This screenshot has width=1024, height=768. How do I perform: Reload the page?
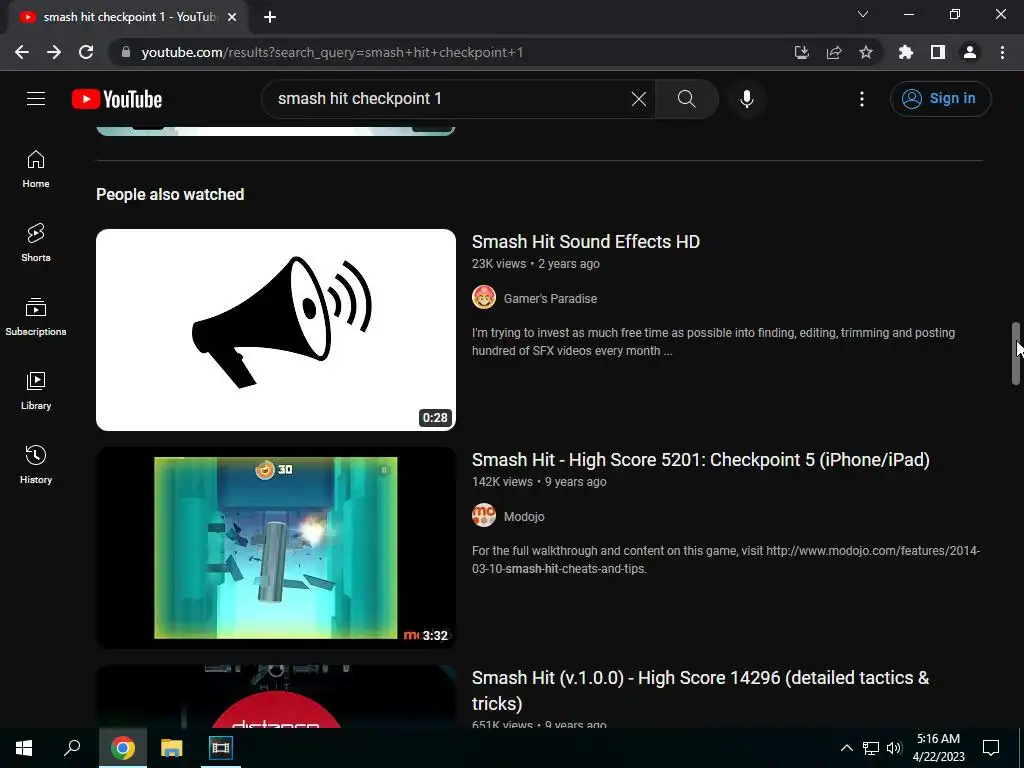coord(86,52)
